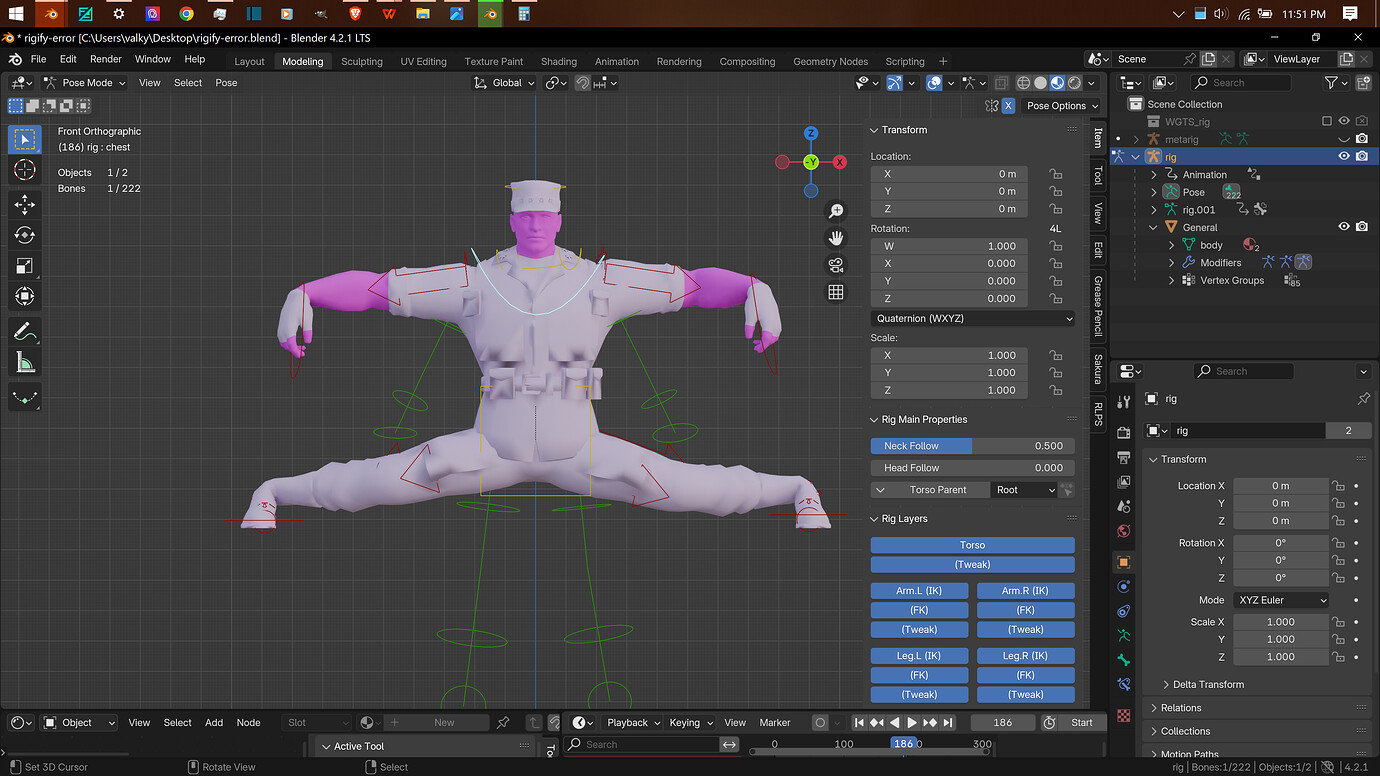Switch viewport to rendered shading

[x=1074, y=83]
